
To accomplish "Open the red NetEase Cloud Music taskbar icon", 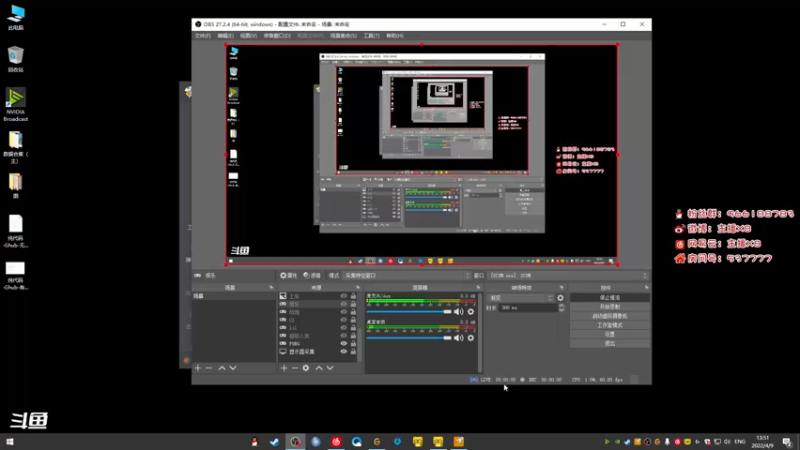I will click(x=336, y=442).
